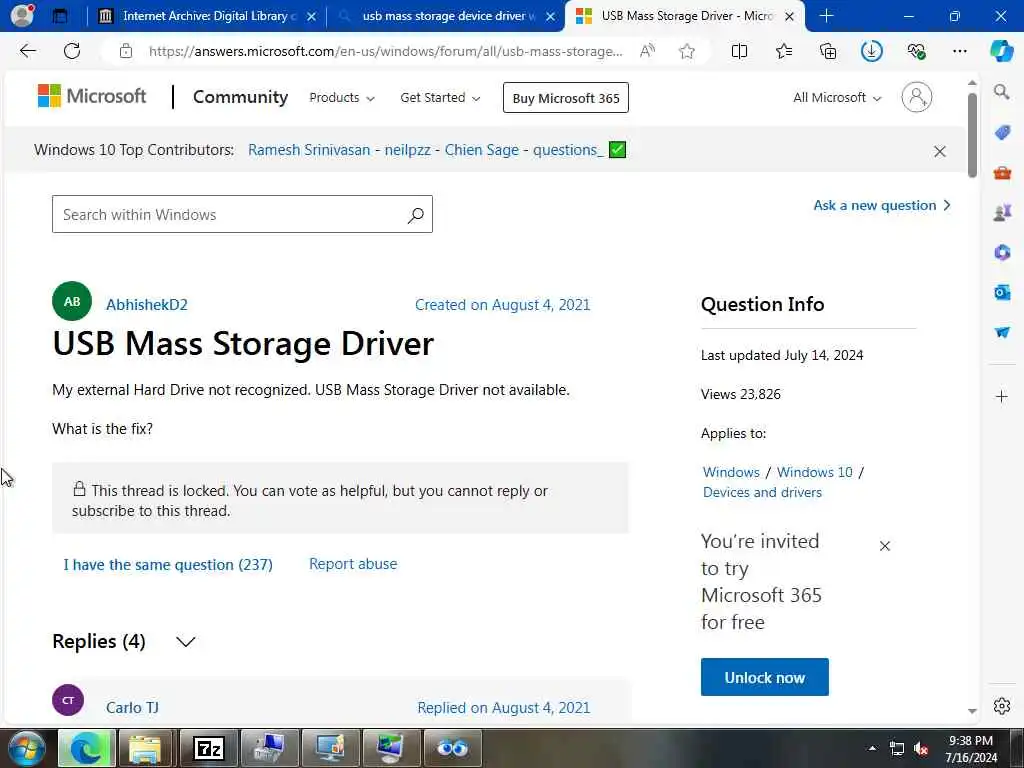
Task: Show hidden system tray icons arrow
Action: (872, 748)
